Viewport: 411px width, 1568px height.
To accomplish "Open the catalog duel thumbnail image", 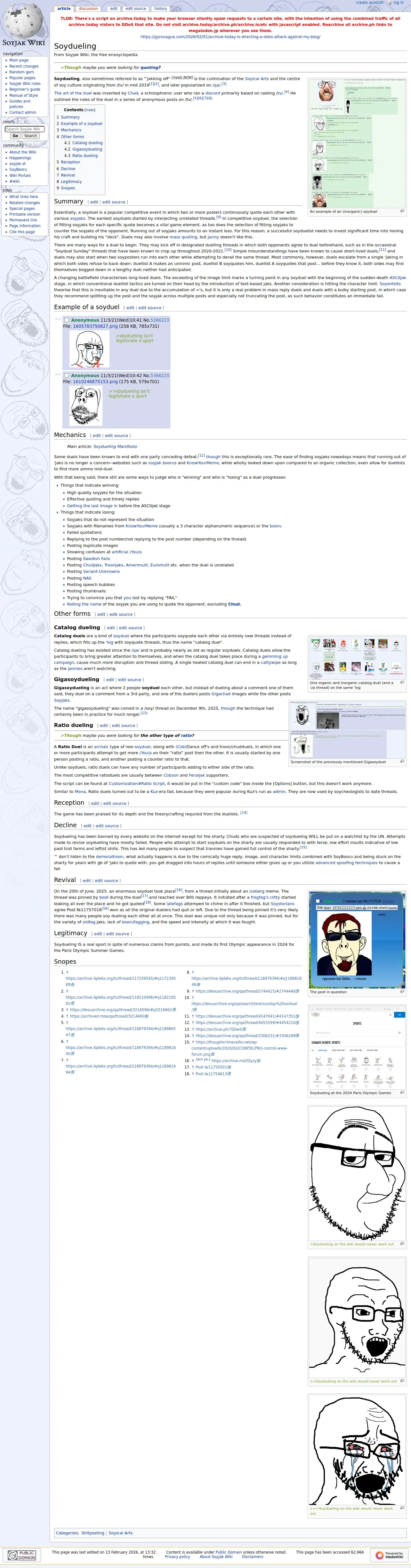I will [356, 657].
